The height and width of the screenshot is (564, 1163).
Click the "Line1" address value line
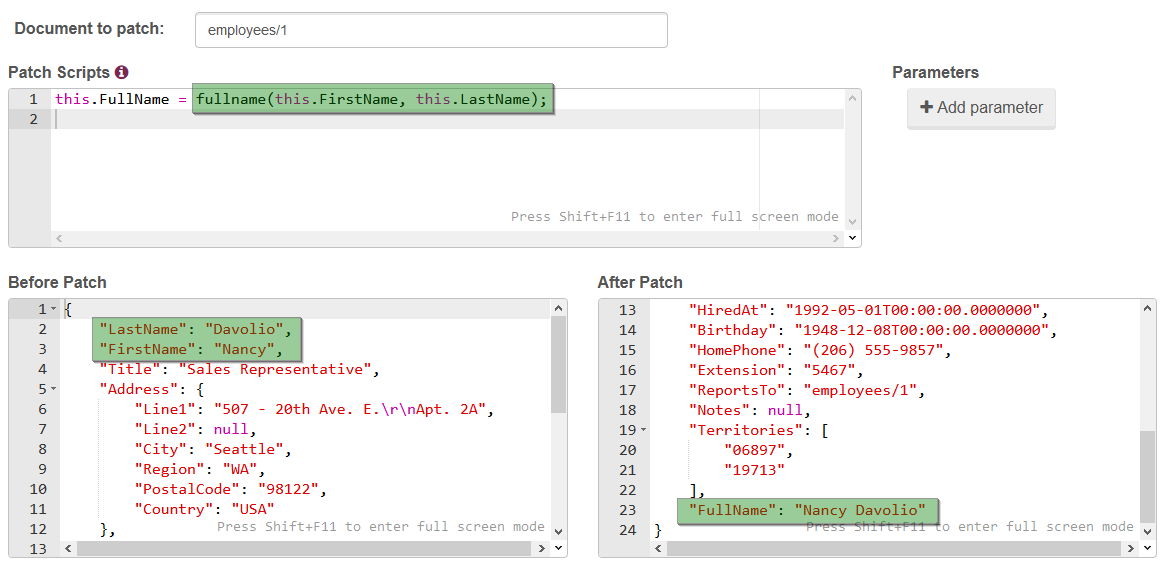[314, 409]
